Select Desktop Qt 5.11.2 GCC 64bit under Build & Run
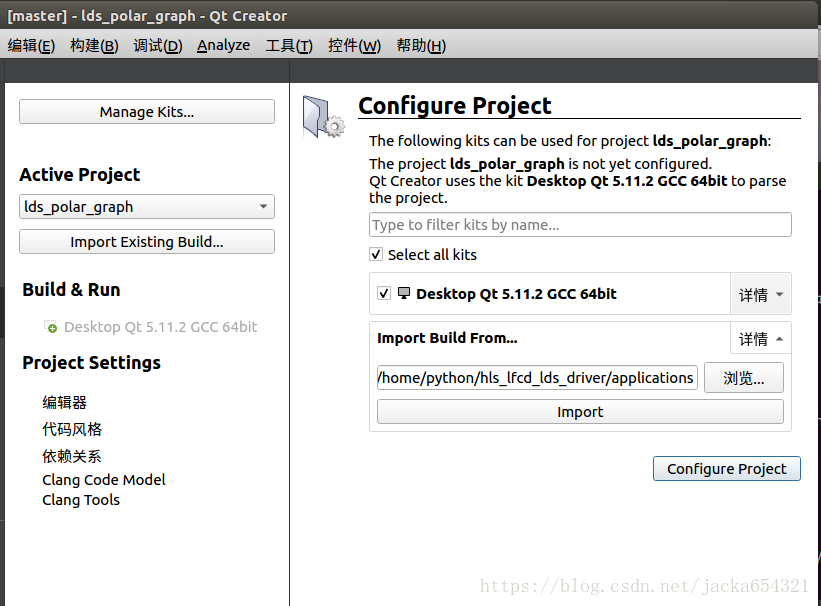Image resolution: width=821 pixels, height=606 pixels. 160,327
